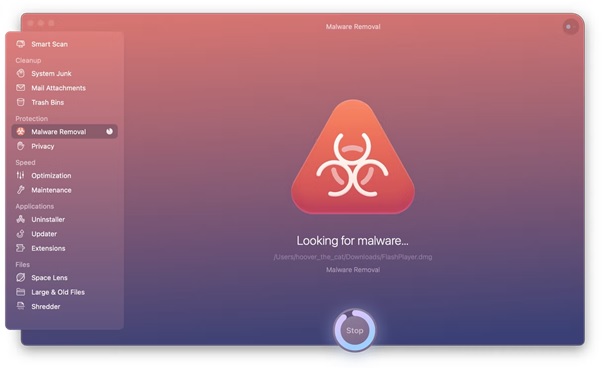The width and height of the screenshot is (602, 368).
Task: Click the Smart Scan monitor icon
Action: [x=21, y=44]
